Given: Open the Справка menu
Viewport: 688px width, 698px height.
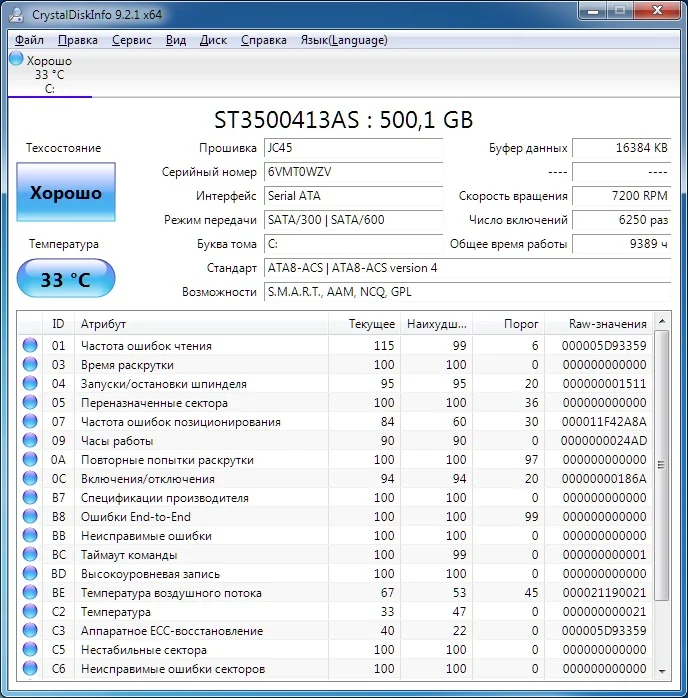Looking at the screenshot, I should point(263,40).
